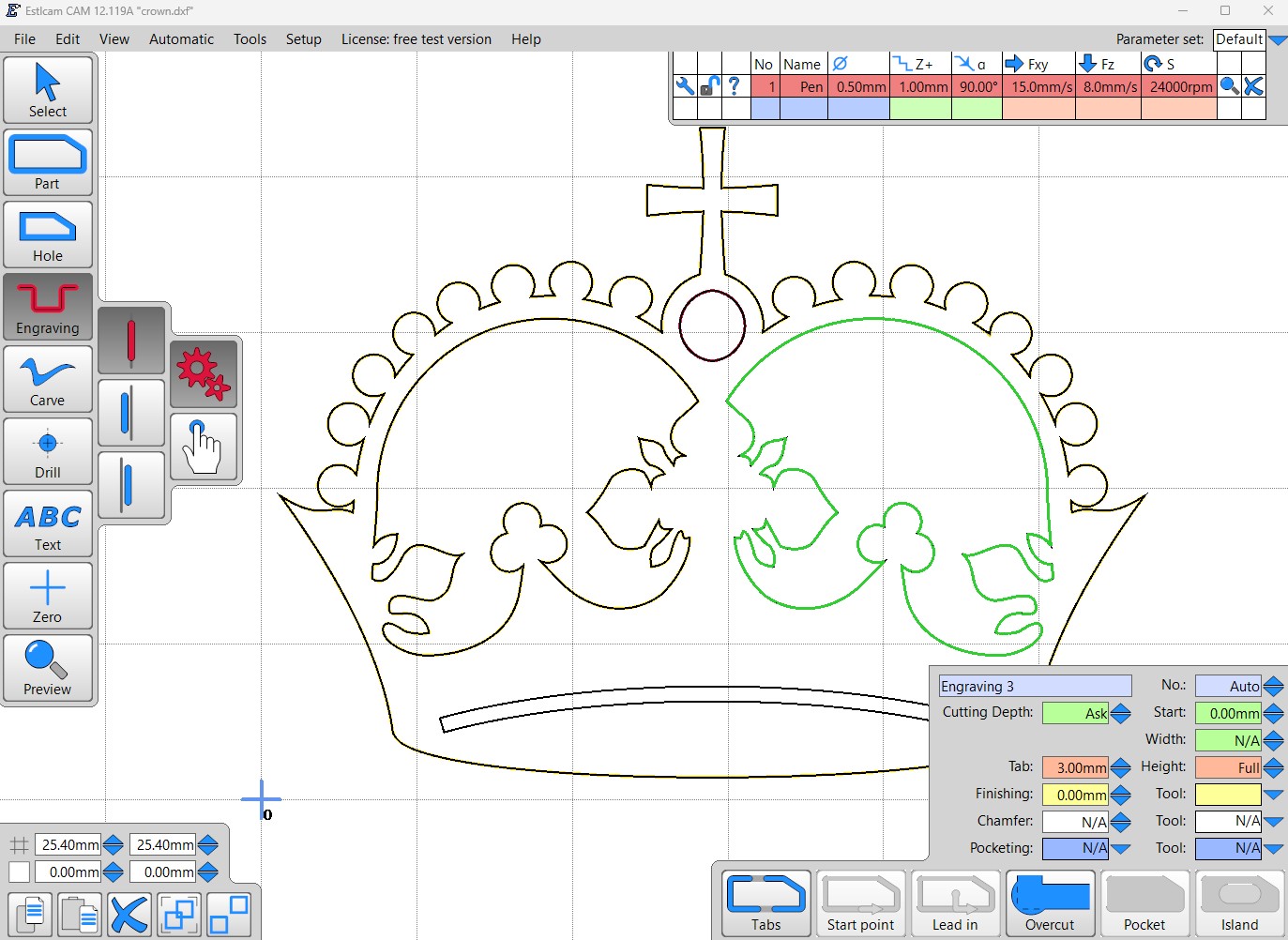The image size is (1288, 940).
Task: Choose manual hand-pointer engraving option
Action: coord(204,447)
